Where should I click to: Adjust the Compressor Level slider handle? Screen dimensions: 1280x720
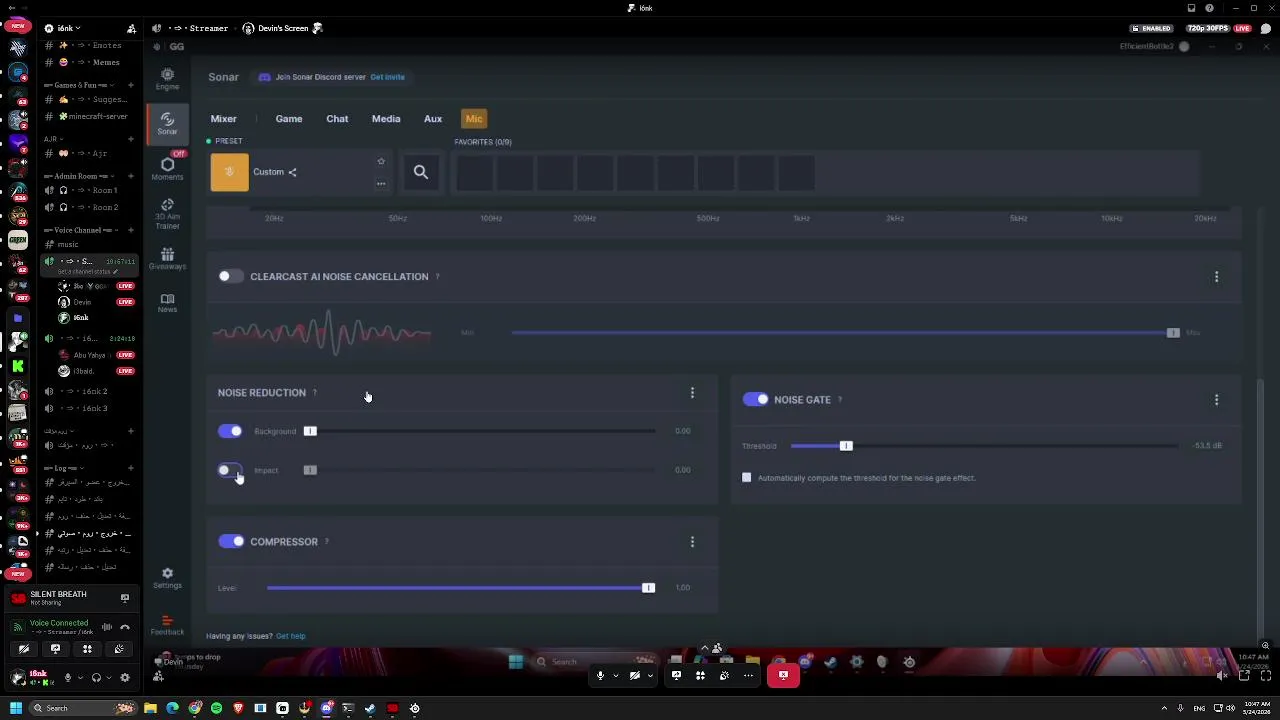648,588
